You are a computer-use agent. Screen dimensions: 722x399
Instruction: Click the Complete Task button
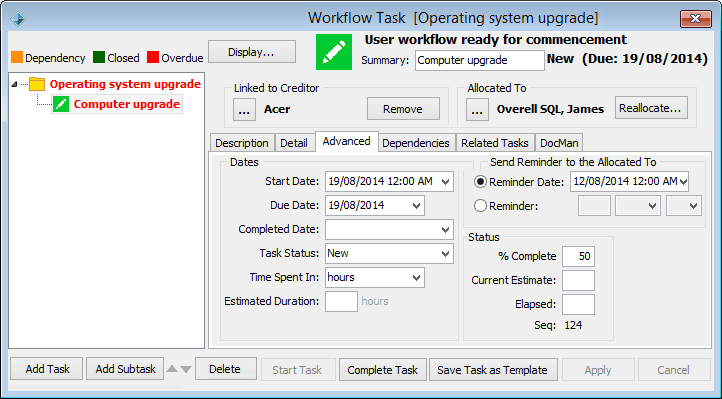pos(383,370)
